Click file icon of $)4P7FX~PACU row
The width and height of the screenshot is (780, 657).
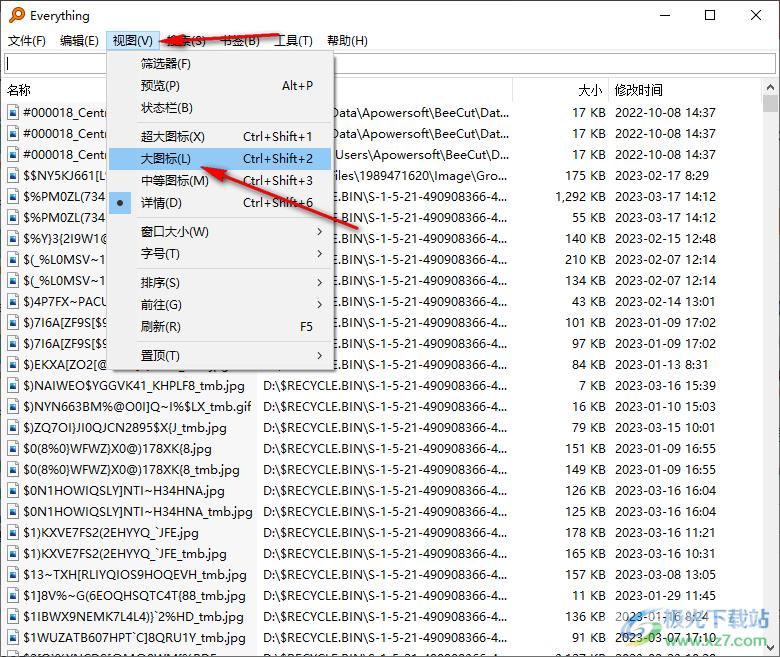(13, 302)
